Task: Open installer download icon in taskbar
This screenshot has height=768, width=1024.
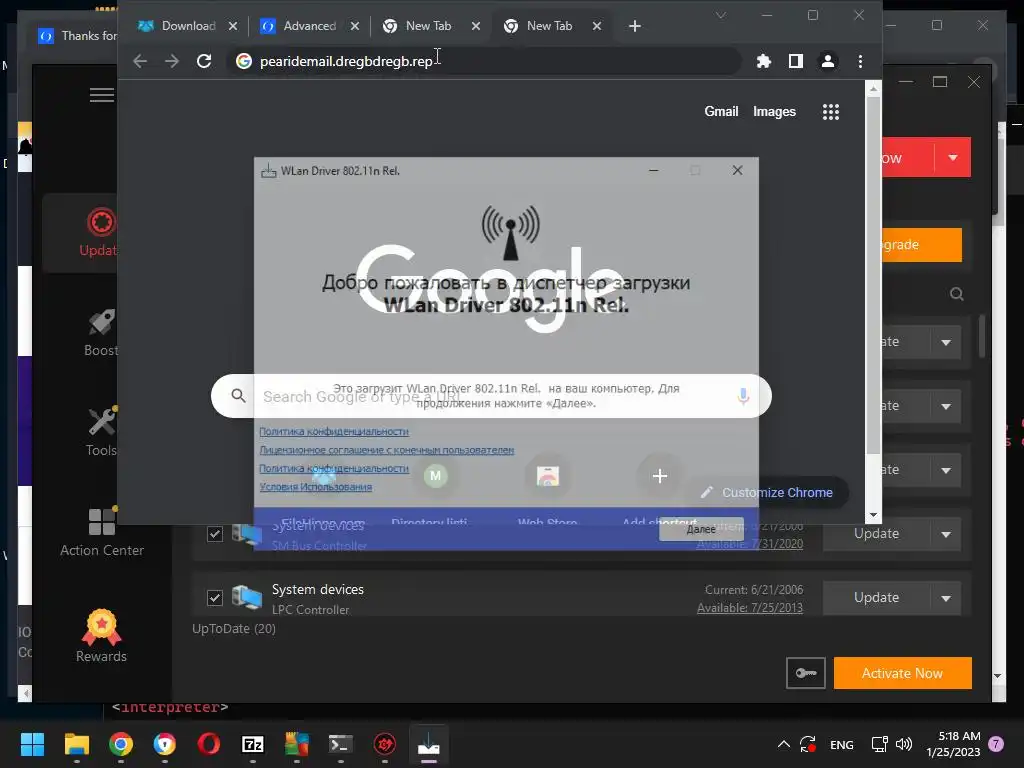Action: pos(428,744)
